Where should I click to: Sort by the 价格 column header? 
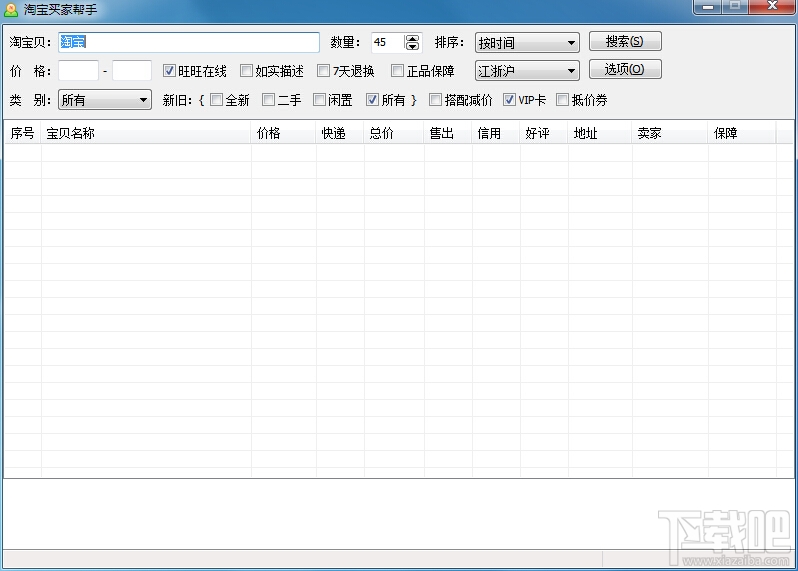(283, 133)
